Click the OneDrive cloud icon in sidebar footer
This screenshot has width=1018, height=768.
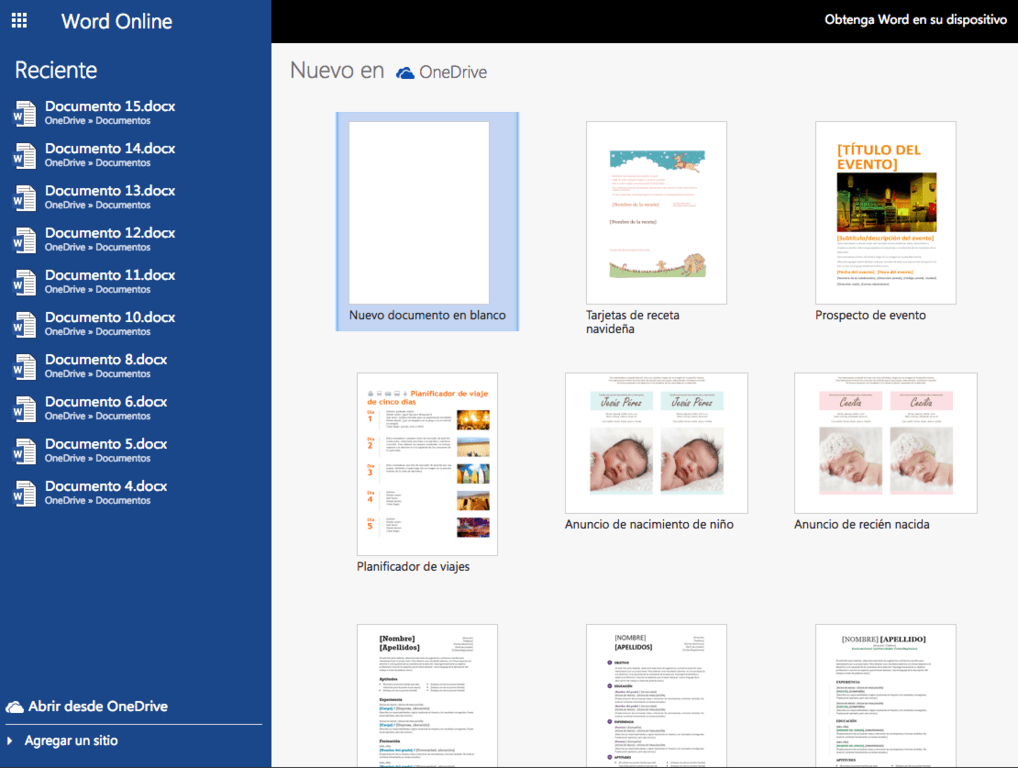pyautogui.click(x=15, y=707)
